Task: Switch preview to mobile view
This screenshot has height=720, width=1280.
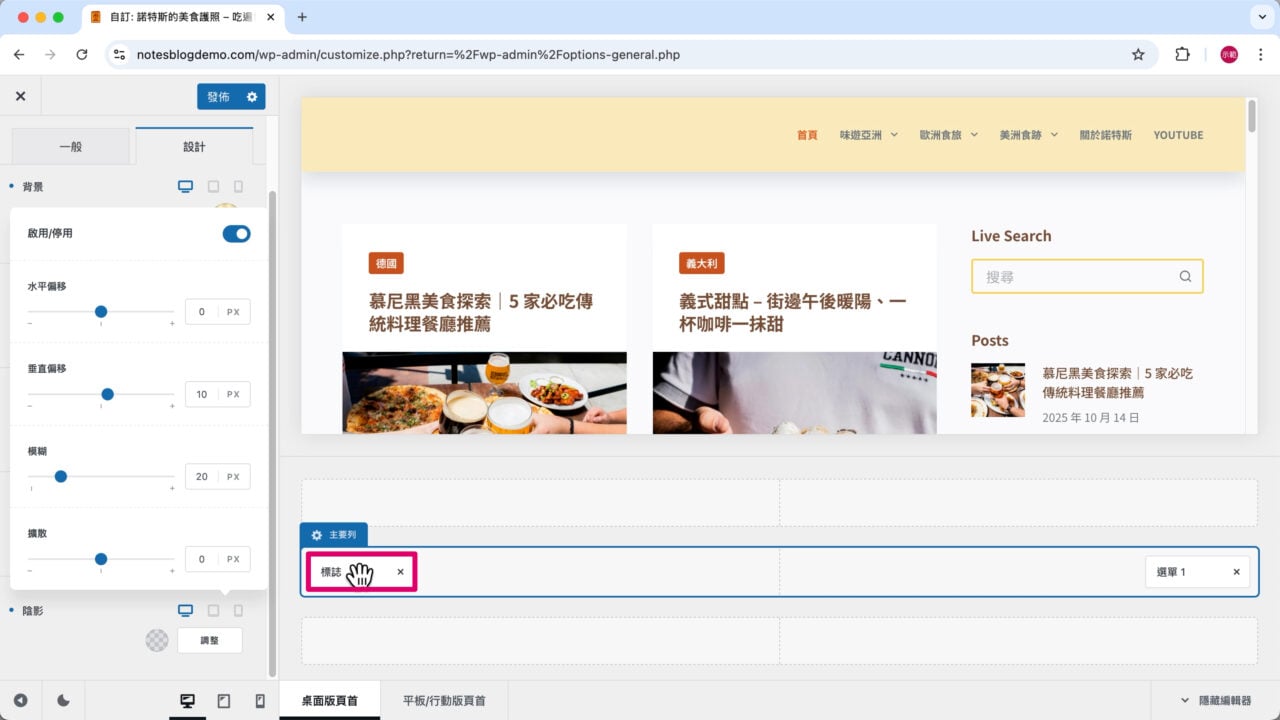Action: [x=259, y=700]
